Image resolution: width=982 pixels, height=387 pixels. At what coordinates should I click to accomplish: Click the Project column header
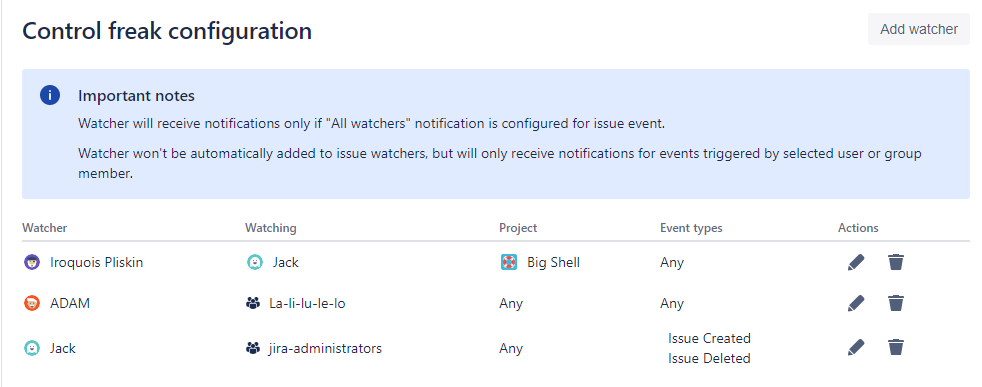518,228
